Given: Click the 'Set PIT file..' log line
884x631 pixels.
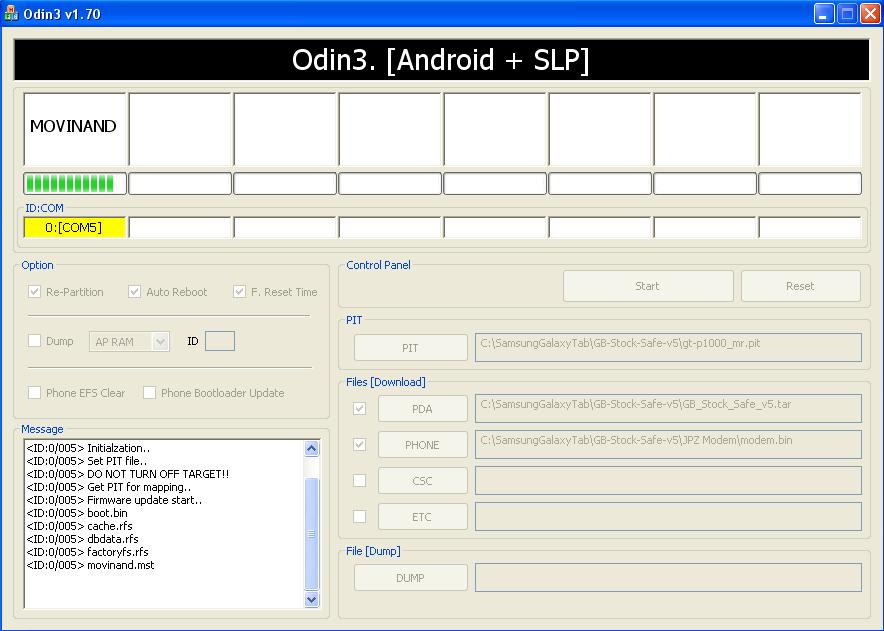Looking at the screenshot, I should tap(87, 461).
